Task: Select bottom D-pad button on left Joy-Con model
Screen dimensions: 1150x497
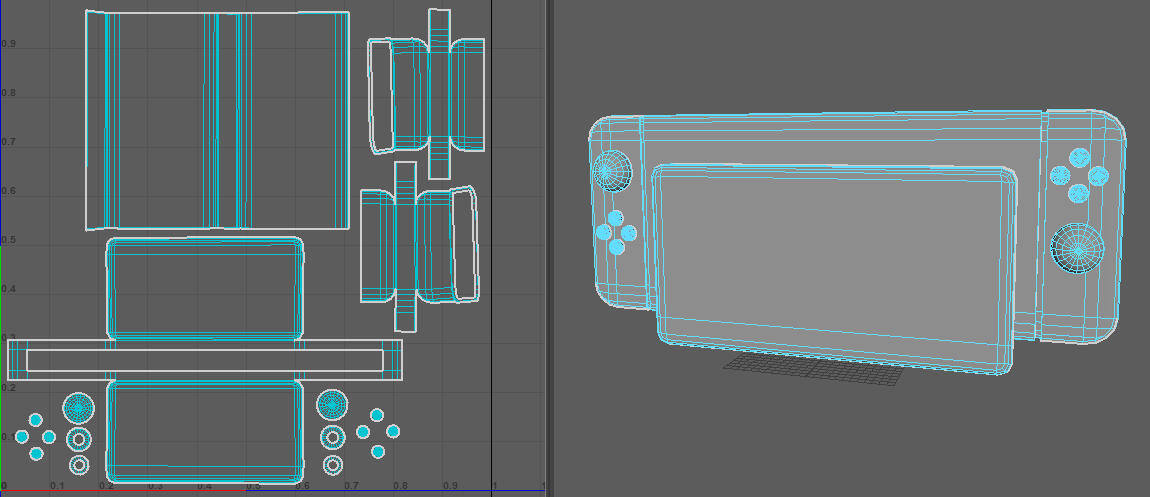Action: (x=617, y=247)
